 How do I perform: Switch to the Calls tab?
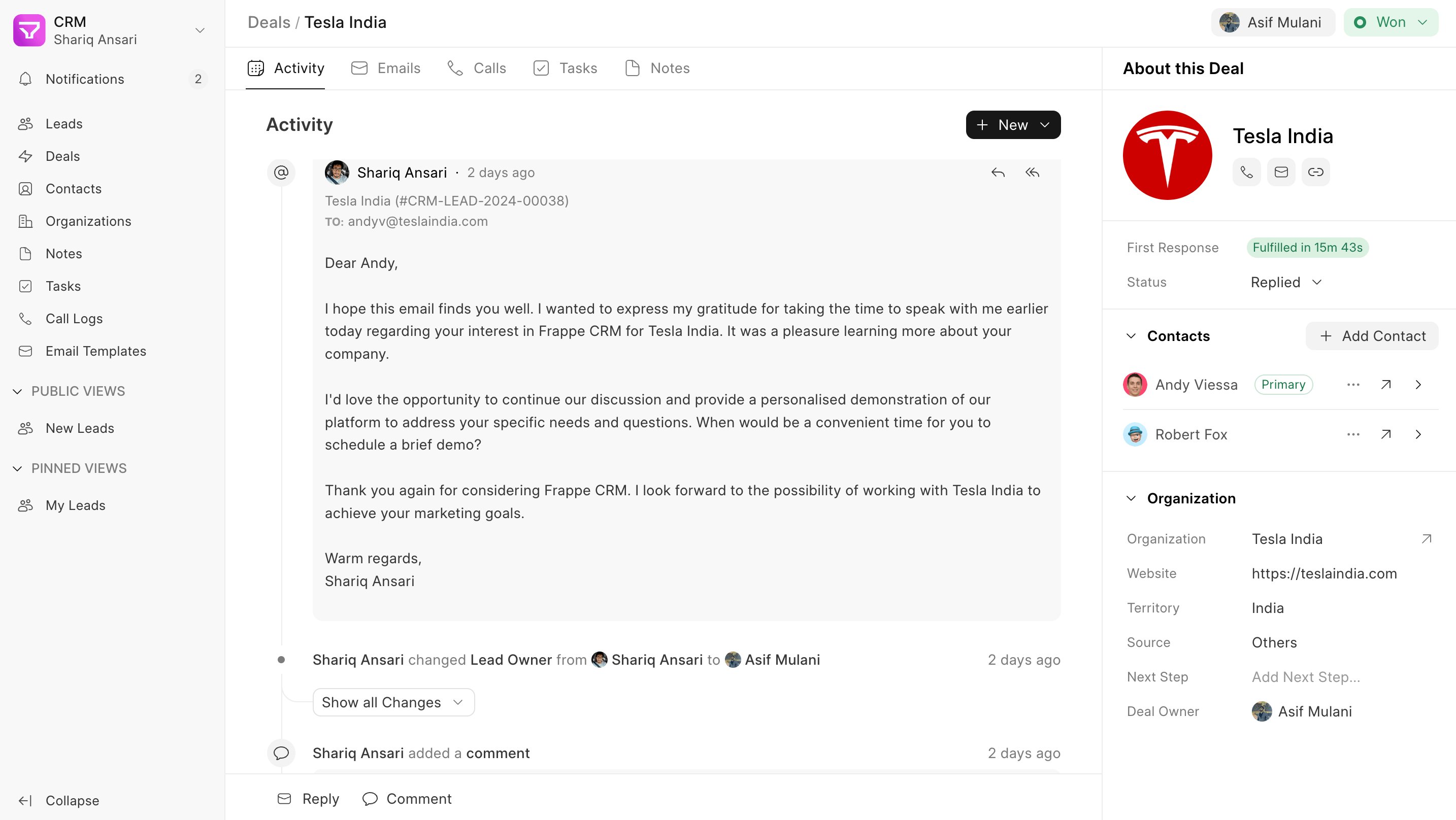click(x=477, y=69)
